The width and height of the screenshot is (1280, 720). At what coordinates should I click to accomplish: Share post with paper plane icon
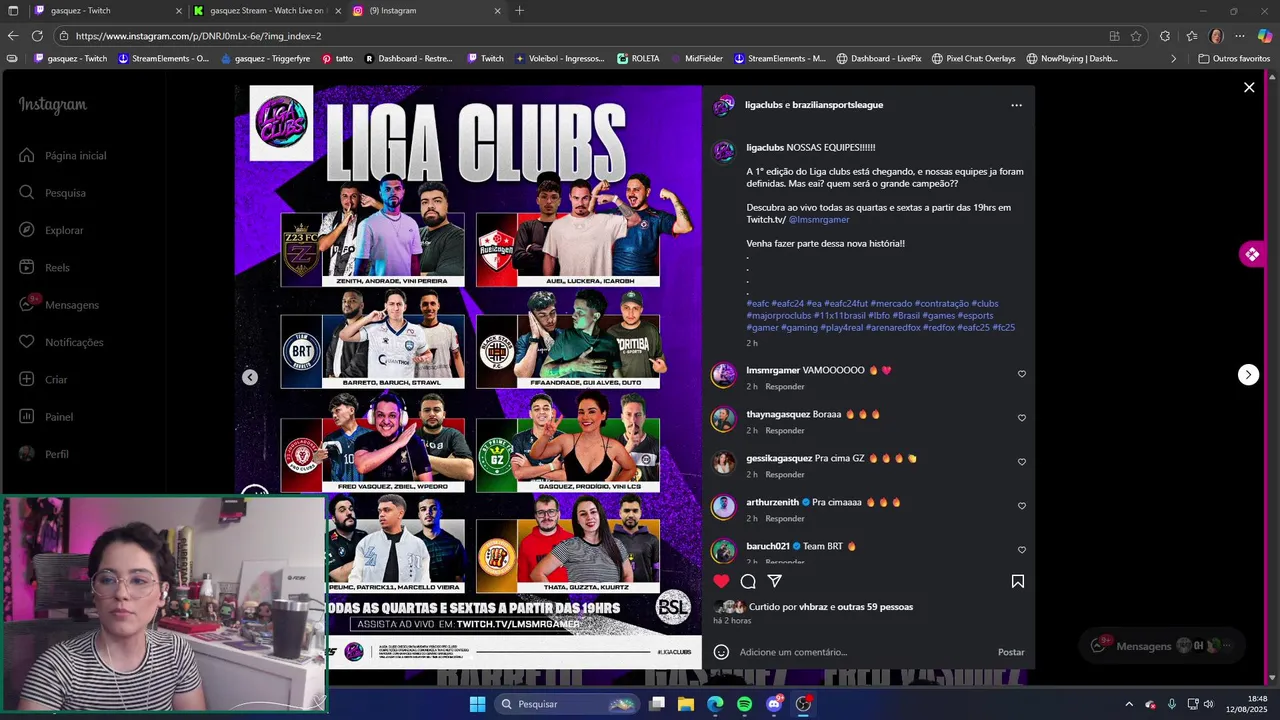click(774, 581)
